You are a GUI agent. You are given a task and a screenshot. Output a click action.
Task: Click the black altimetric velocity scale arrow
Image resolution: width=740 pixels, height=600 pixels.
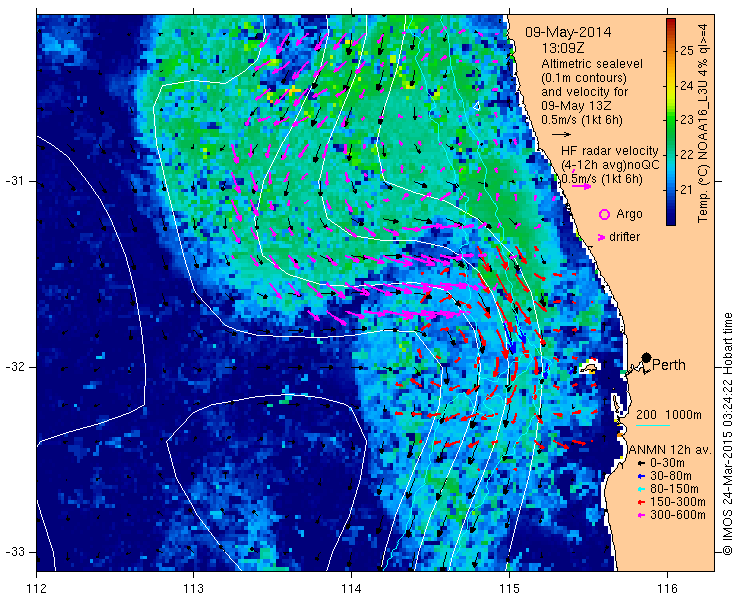point(561,135)
